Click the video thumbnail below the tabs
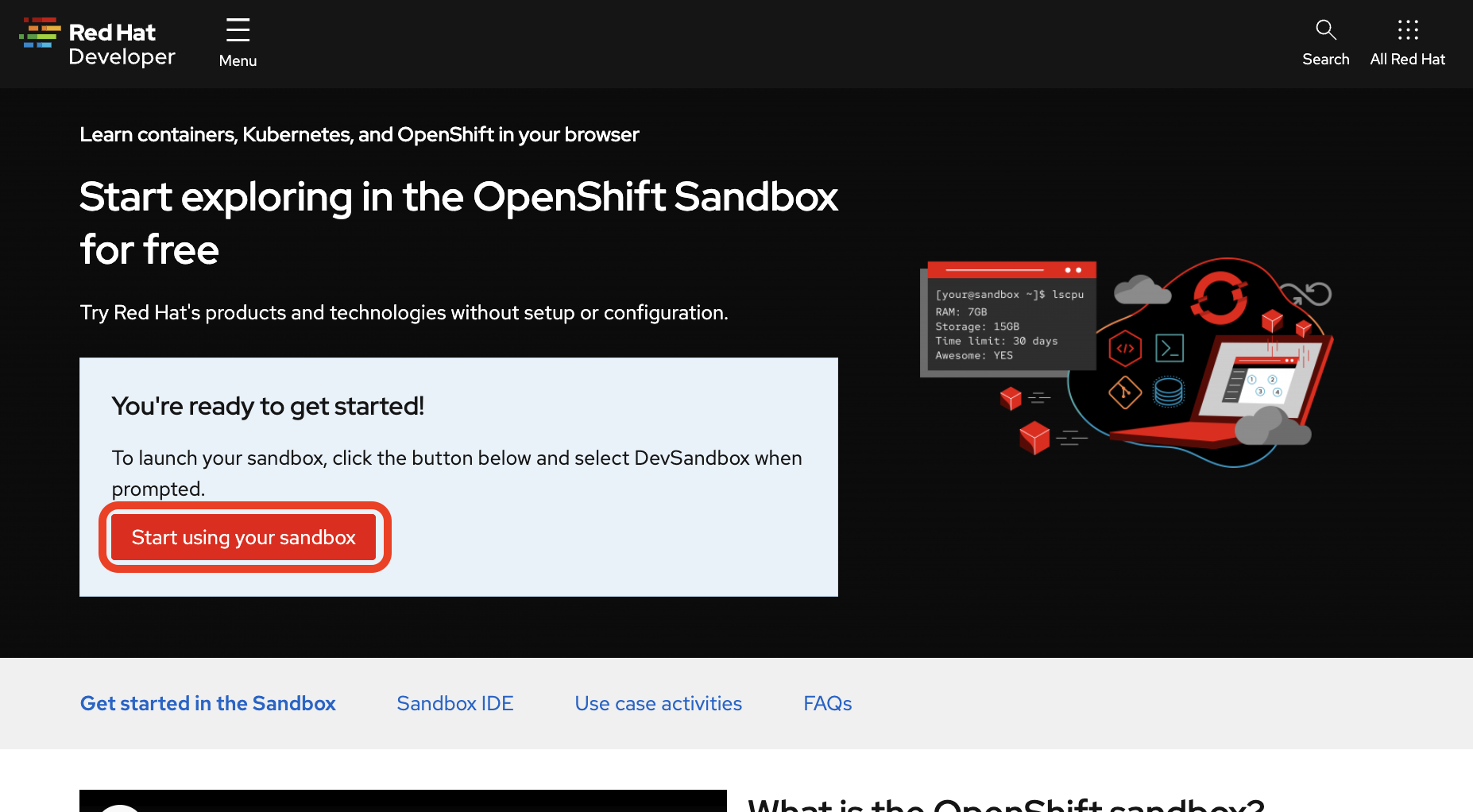This screenshot has width=1473, height=812. click(x=403, y=801)
